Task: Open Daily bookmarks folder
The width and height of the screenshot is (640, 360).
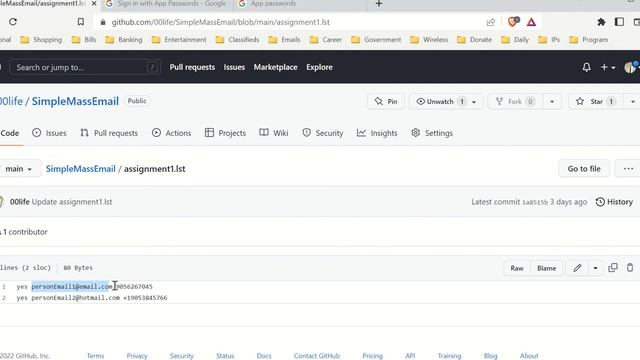Action: (515, 40)
